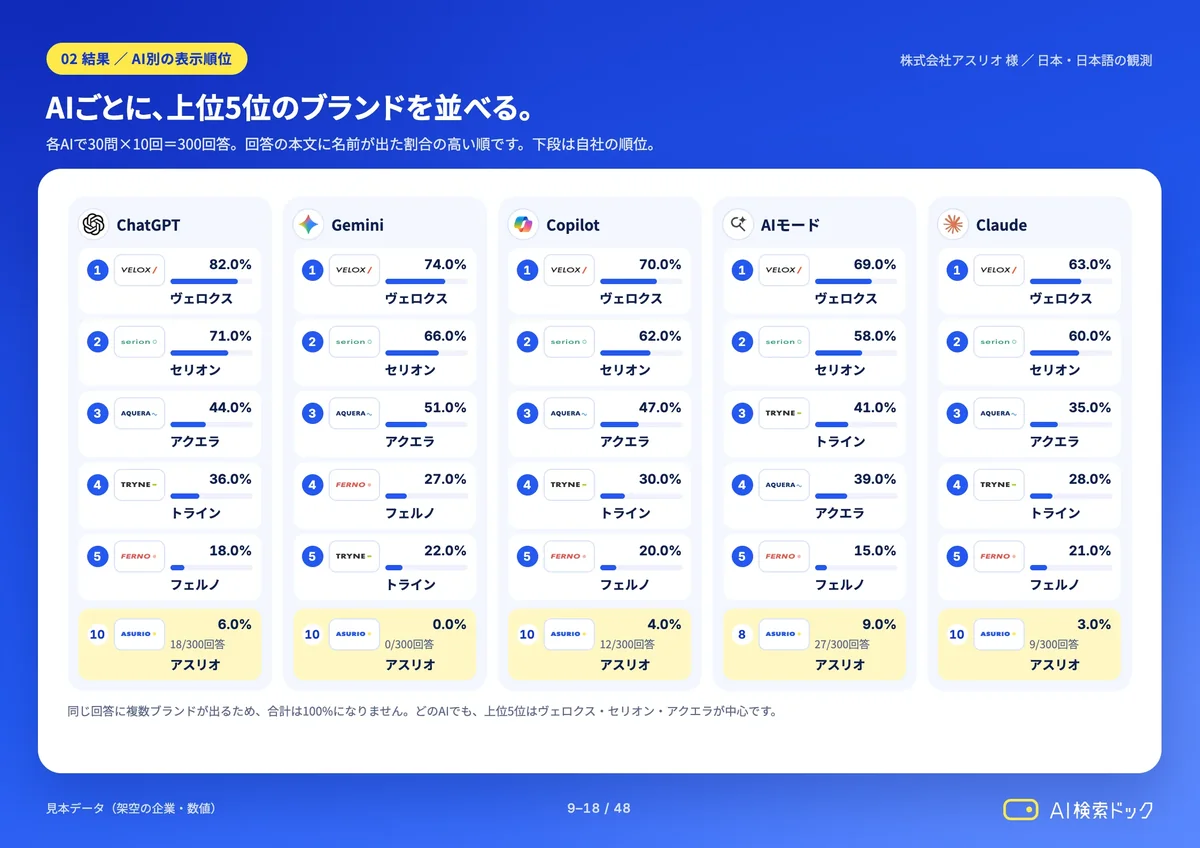Click 27/300回答 in AIモード column
This screenshot has height=848, width=1200.
(x=840, y=645)
